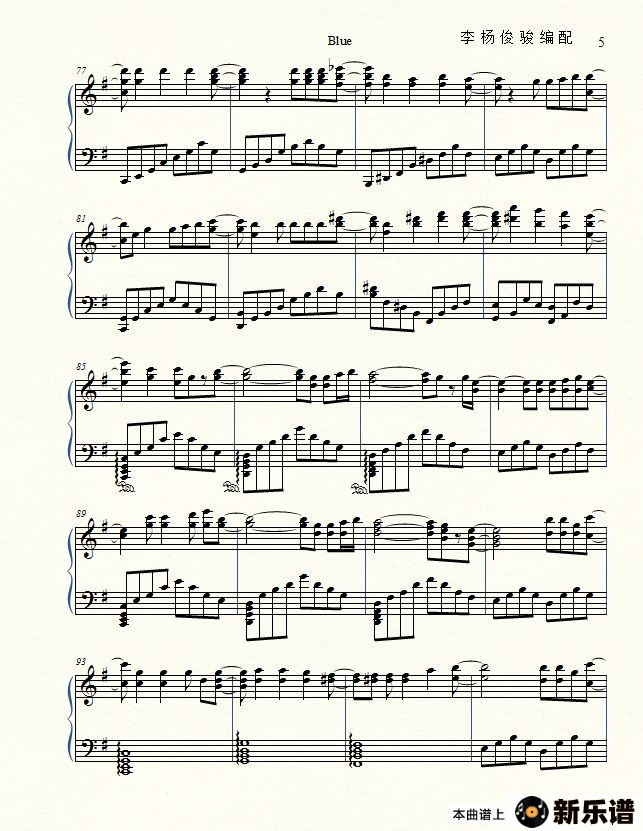The height and width of the screenshot is (831, 643).
Task: Click measure number 85
Action: point(81,366)
